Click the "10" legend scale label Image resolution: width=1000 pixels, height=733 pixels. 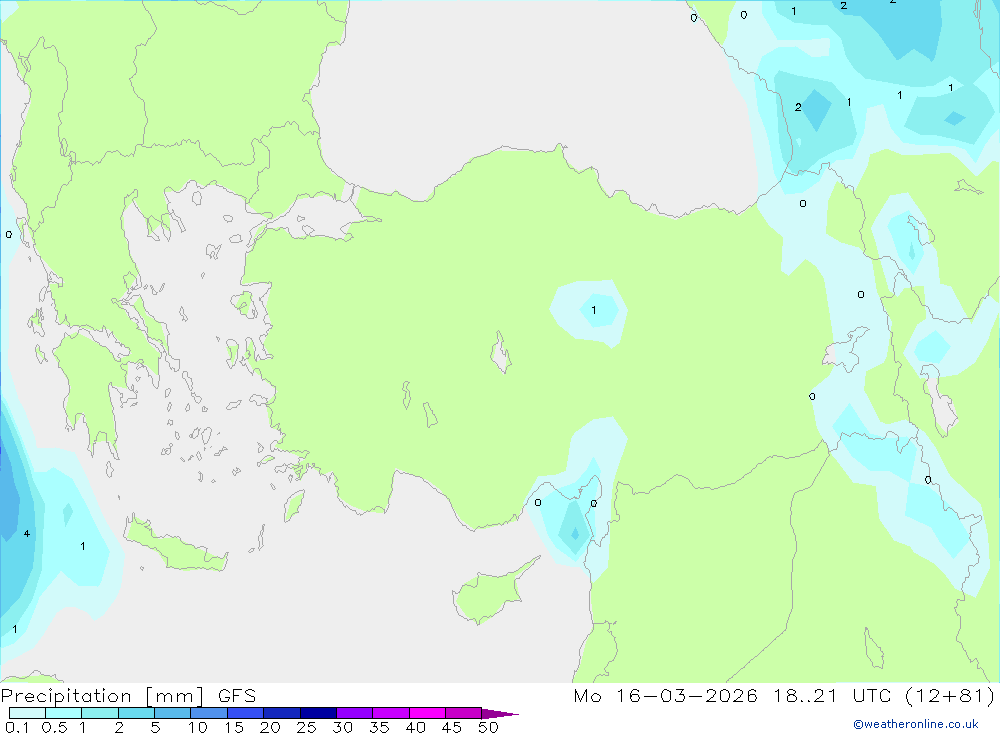click(x=198, y=727)
